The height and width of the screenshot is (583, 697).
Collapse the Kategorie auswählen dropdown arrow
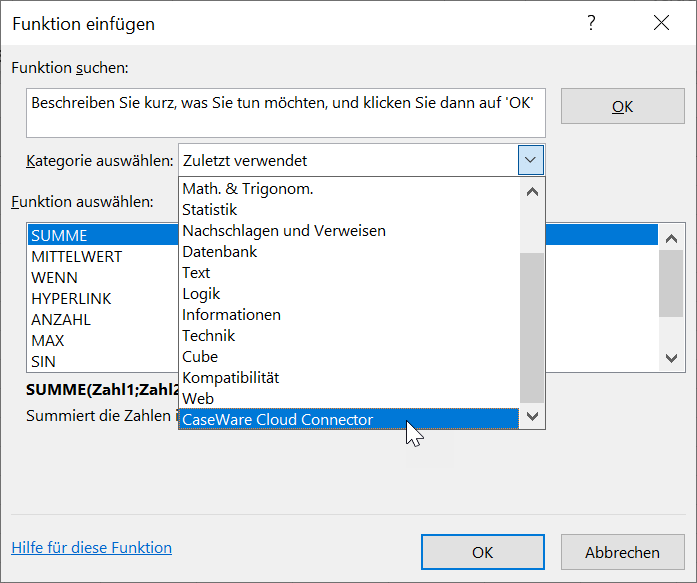530,160
